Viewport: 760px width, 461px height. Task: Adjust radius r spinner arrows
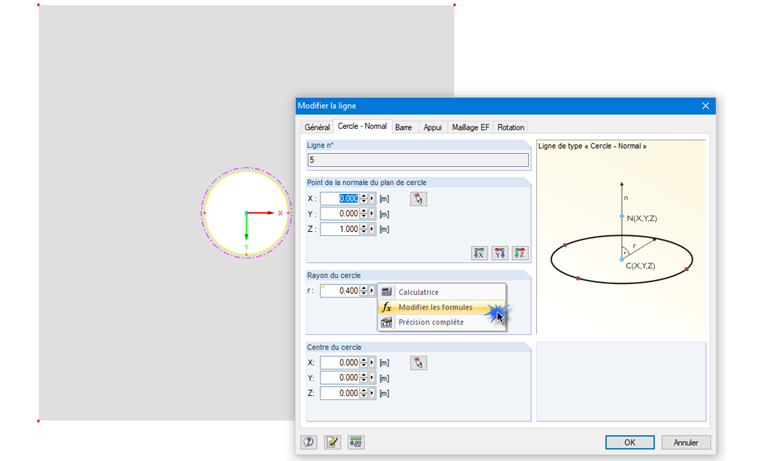pos(364,291)
